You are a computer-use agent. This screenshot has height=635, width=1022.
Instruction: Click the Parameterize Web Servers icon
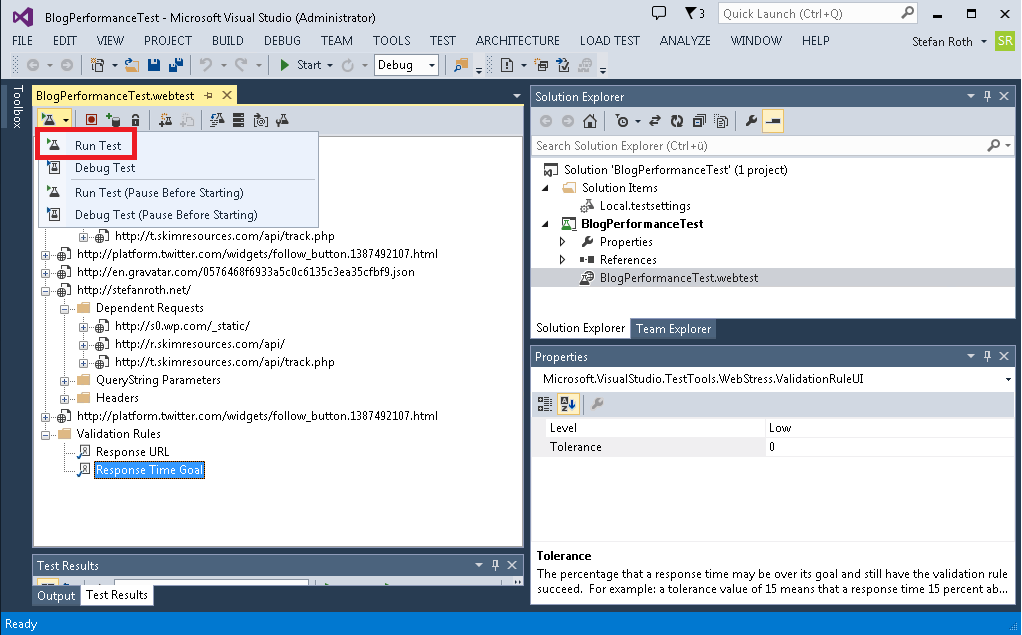239,120
